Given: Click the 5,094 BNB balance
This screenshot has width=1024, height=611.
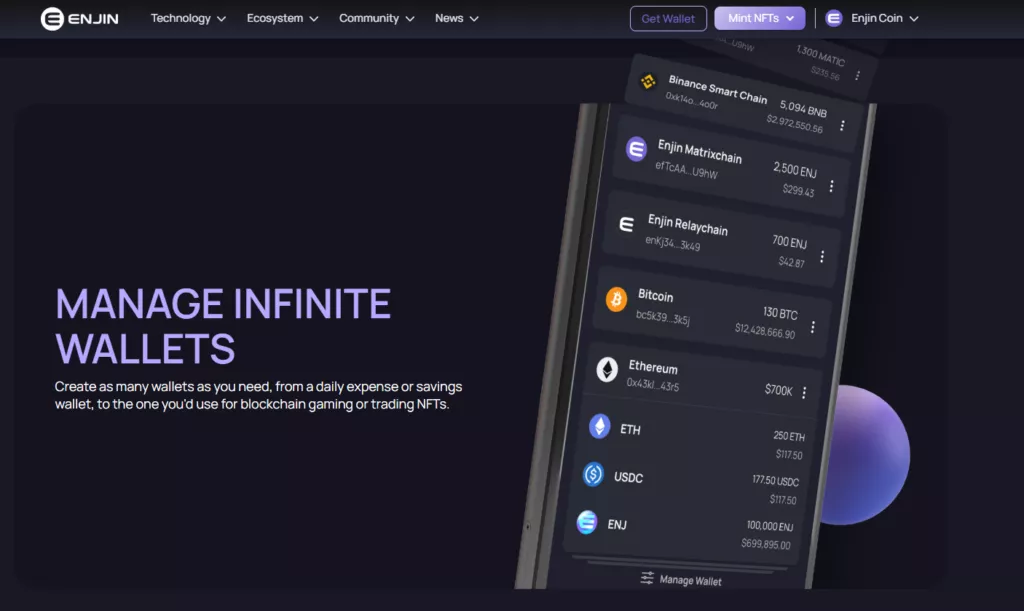Looking at the screenshot, I should [803, 108].
